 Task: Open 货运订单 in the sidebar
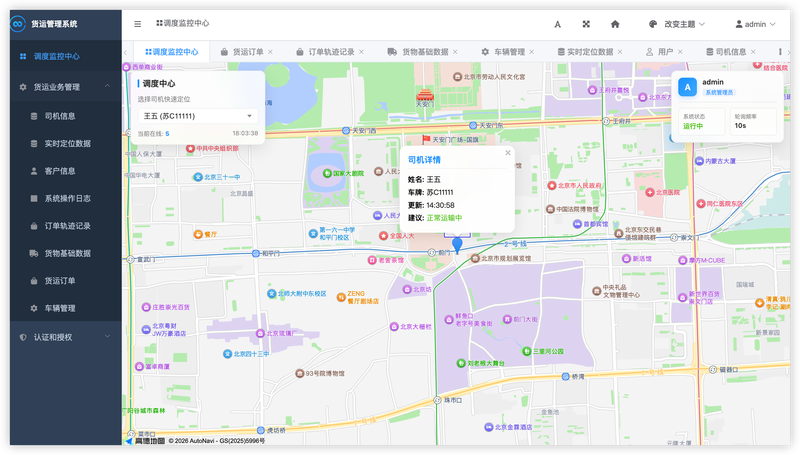[x=66, y=281]
